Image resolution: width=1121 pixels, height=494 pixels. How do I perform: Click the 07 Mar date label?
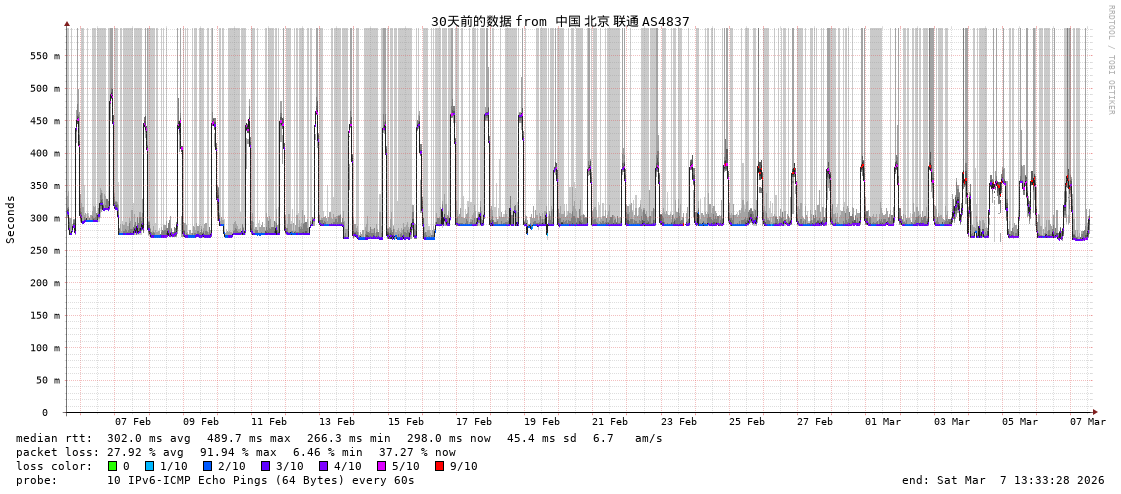pyautogui.click(x=1088, y=422)
